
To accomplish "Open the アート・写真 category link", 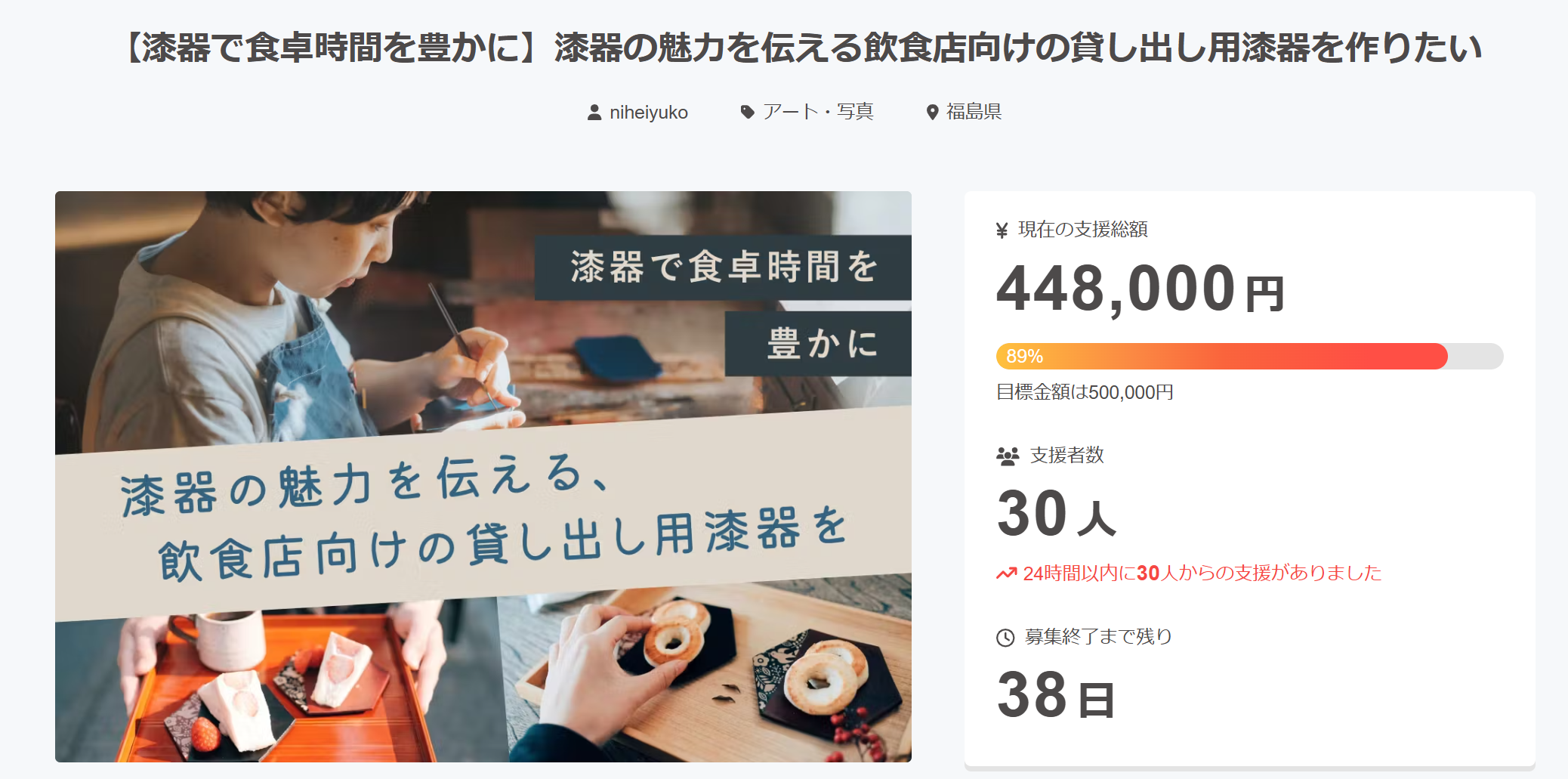I will pyautogui.click(x=818, y=112).
